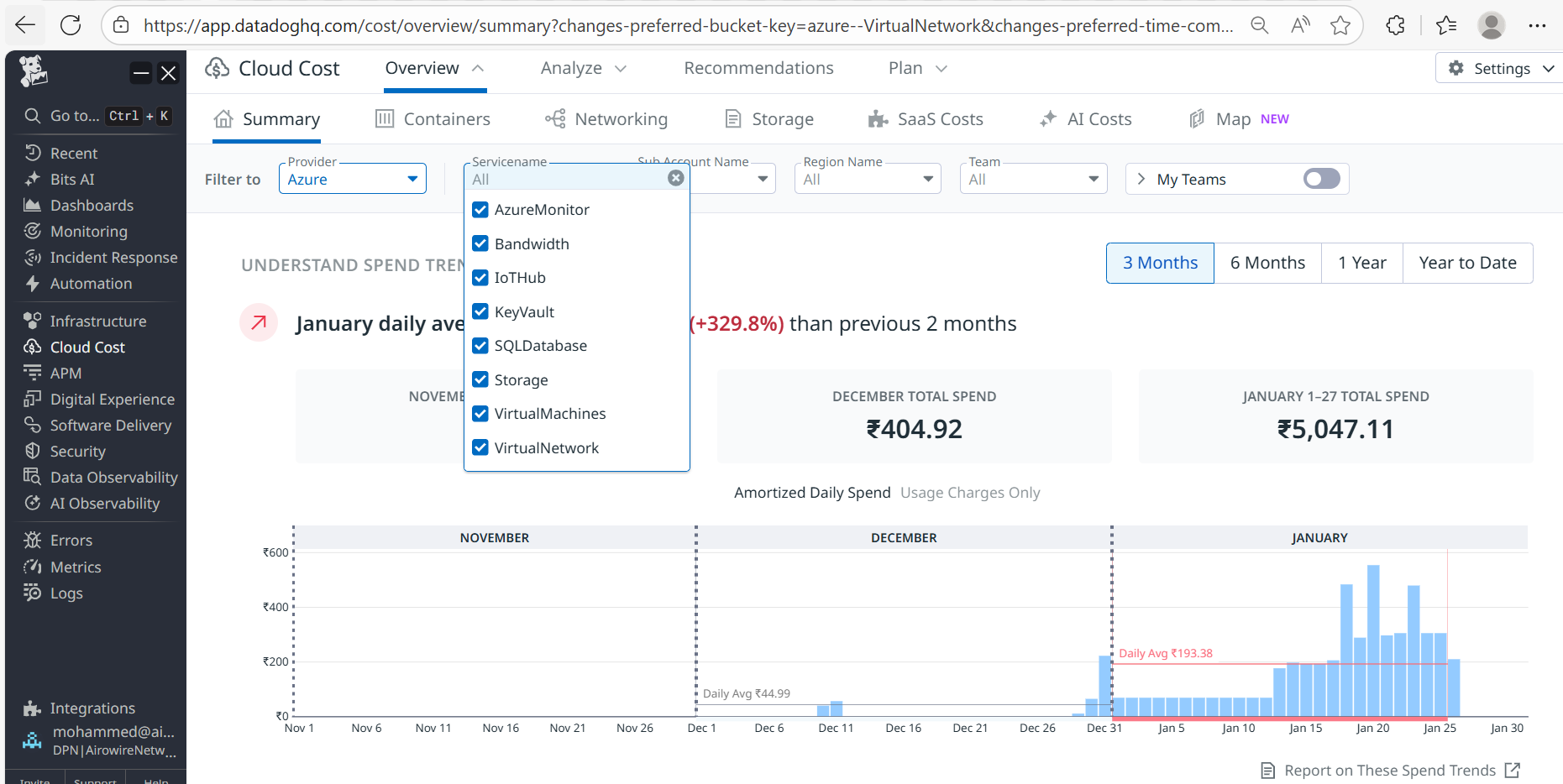The image size is (1563, 784).
Task: Open the Security section in the sidebar
Action: [77, 452]
